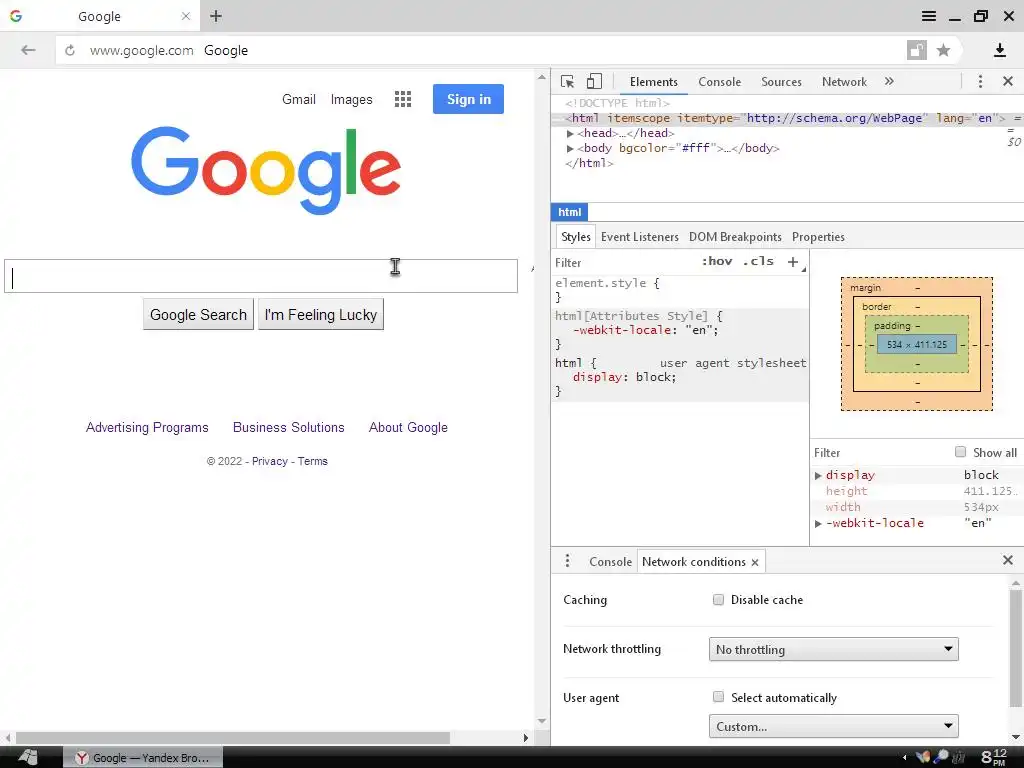This screenshot has width=1024, height=768.
Task: Click the browser back arrow
Action: click(x=27, y=50)
